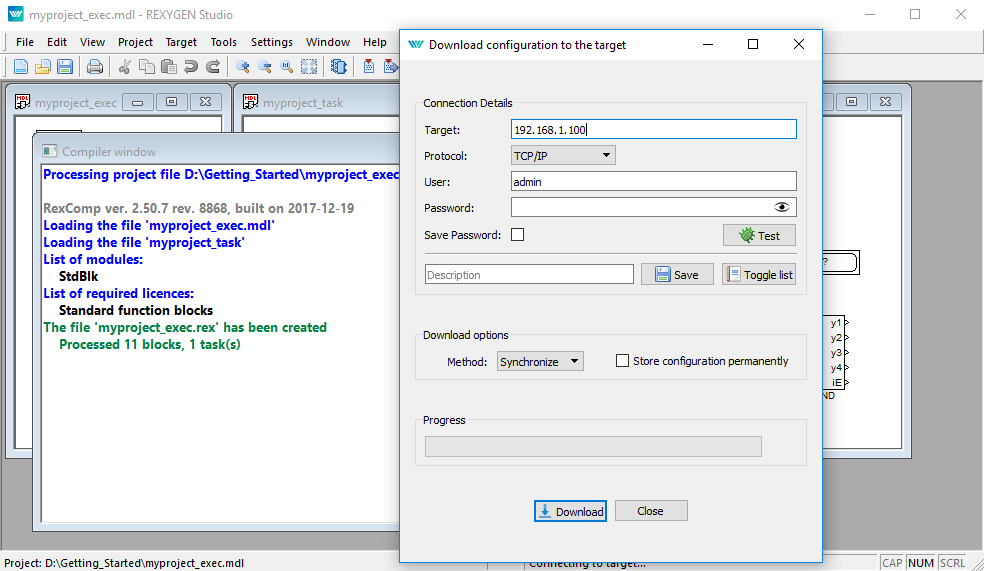Image resolution: width=984 pixels, height=571 pixels.
Task: Click the MDL icon of myproject_task window
Action: click(250, 102)
